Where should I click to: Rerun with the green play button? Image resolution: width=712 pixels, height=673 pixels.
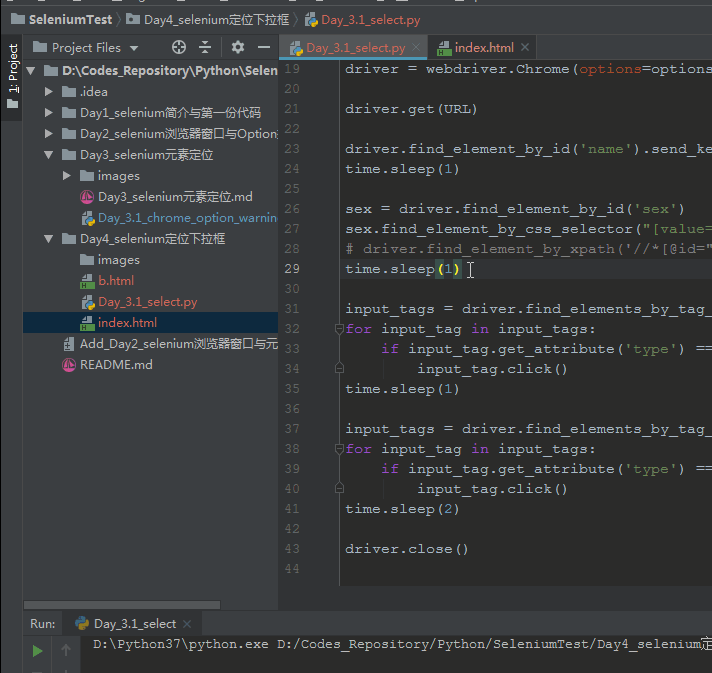pos(37,651)
